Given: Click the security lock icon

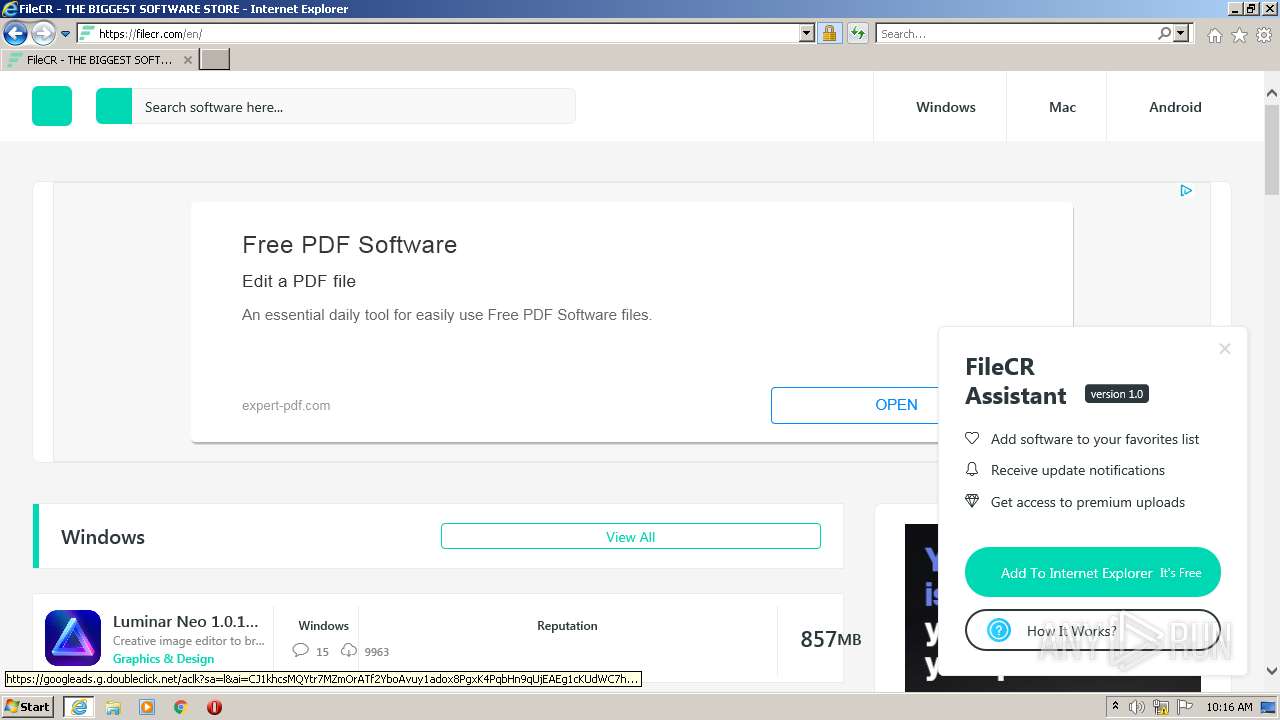Looking at the screenshot, I should 829,34.
